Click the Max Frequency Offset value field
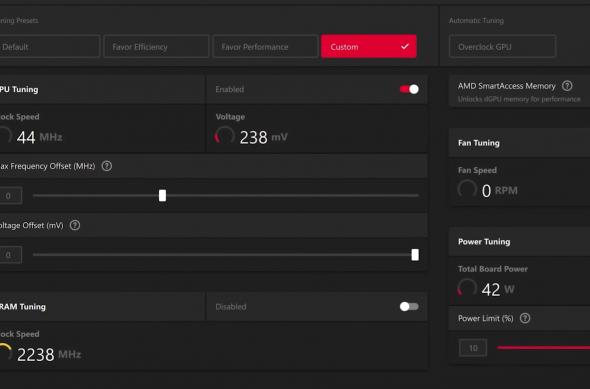This screenshot has height=389, width=590. click(x=10, y=196)
